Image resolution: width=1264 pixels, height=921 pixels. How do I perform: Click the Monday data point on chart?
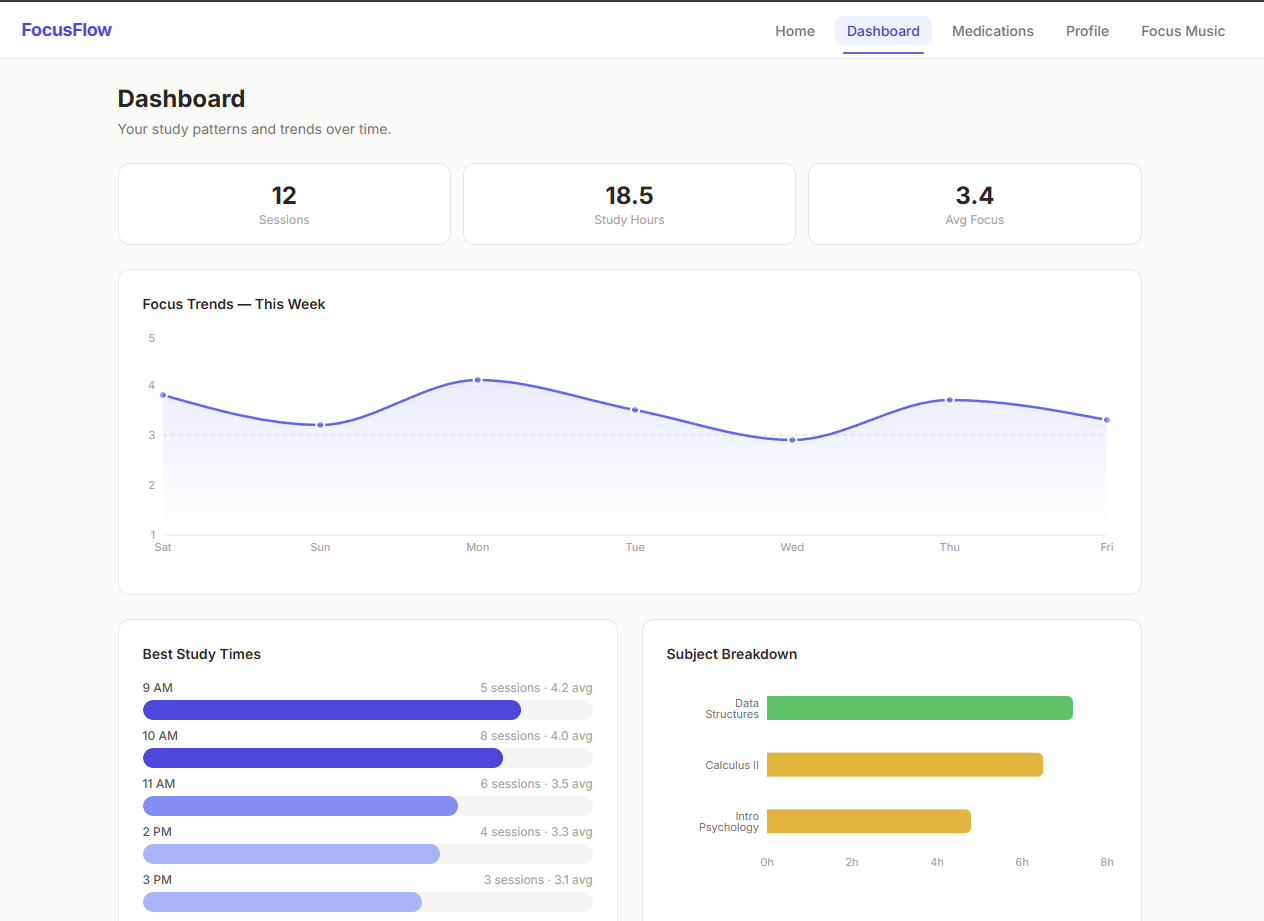478,380
